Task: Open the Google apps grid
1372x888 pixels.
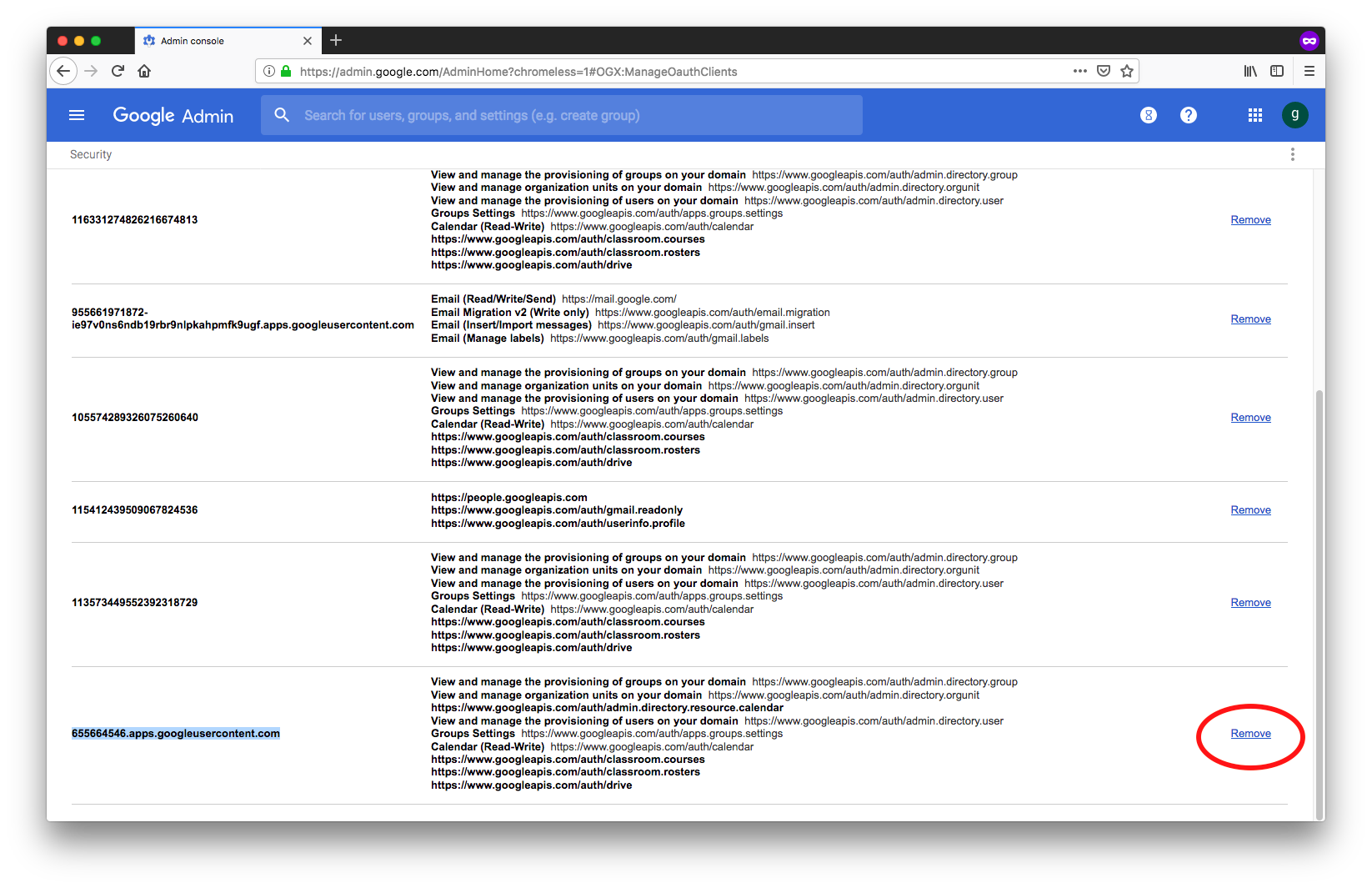Action: click(x=1255, y=115)
